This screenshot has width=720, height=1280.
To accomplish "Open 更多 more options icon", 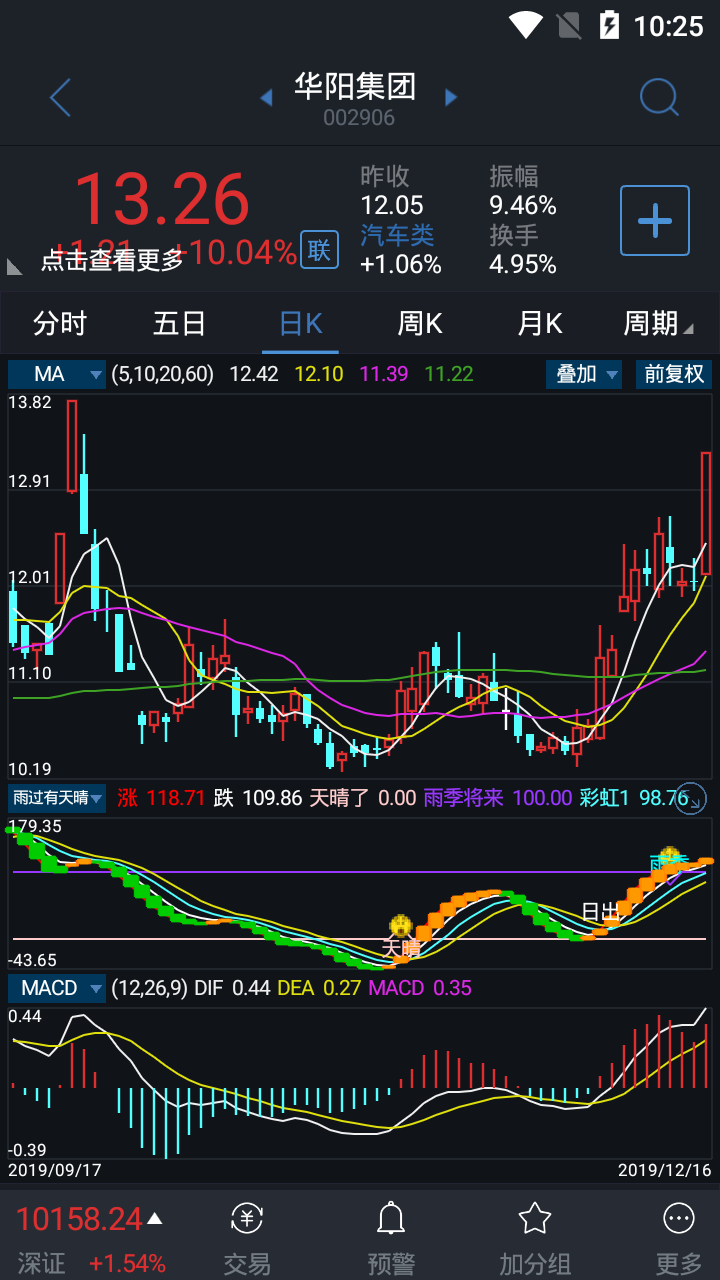I will [679, 1219].
